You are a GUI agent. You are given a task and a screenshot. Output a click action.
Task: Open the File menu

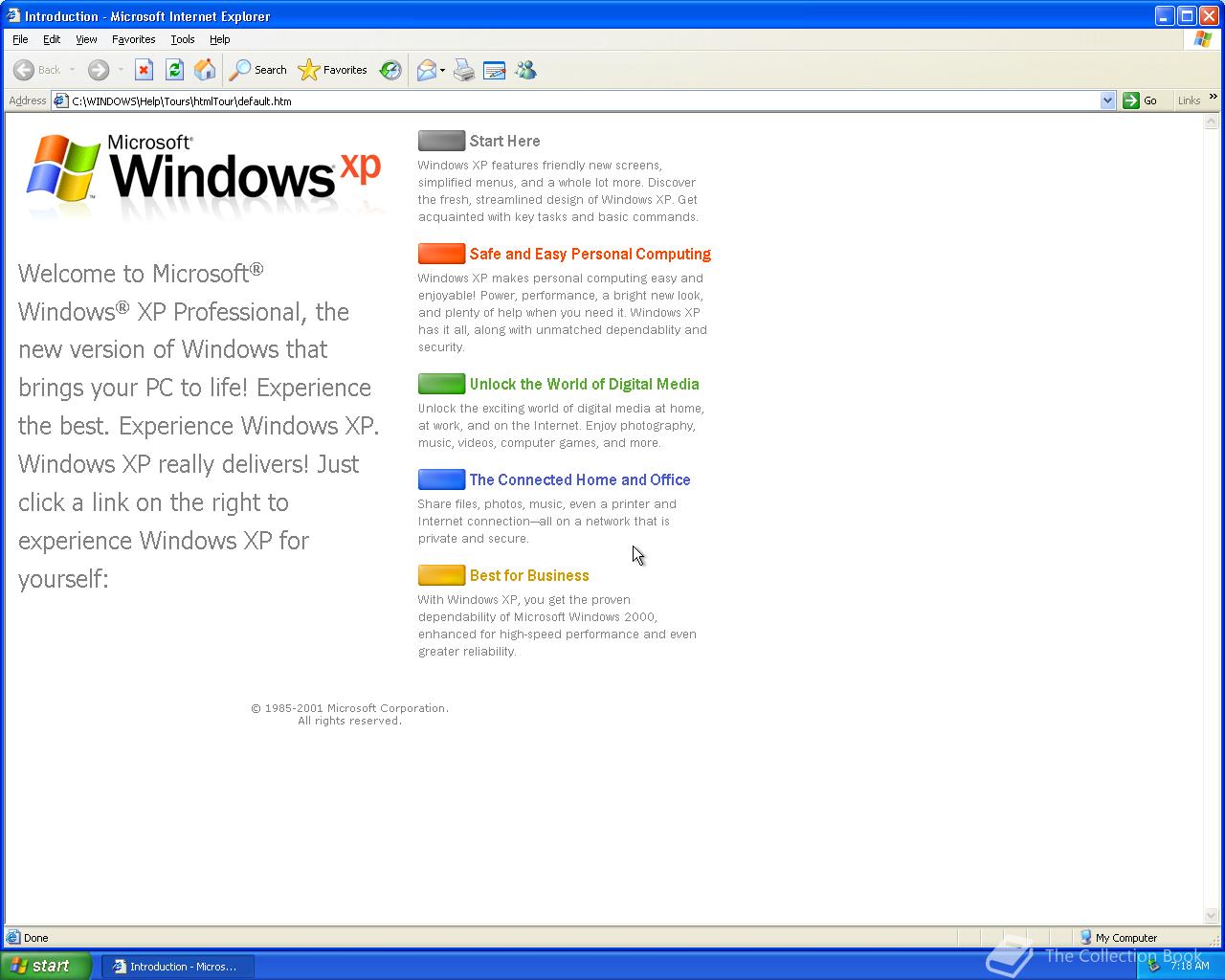tap(20, 39)
